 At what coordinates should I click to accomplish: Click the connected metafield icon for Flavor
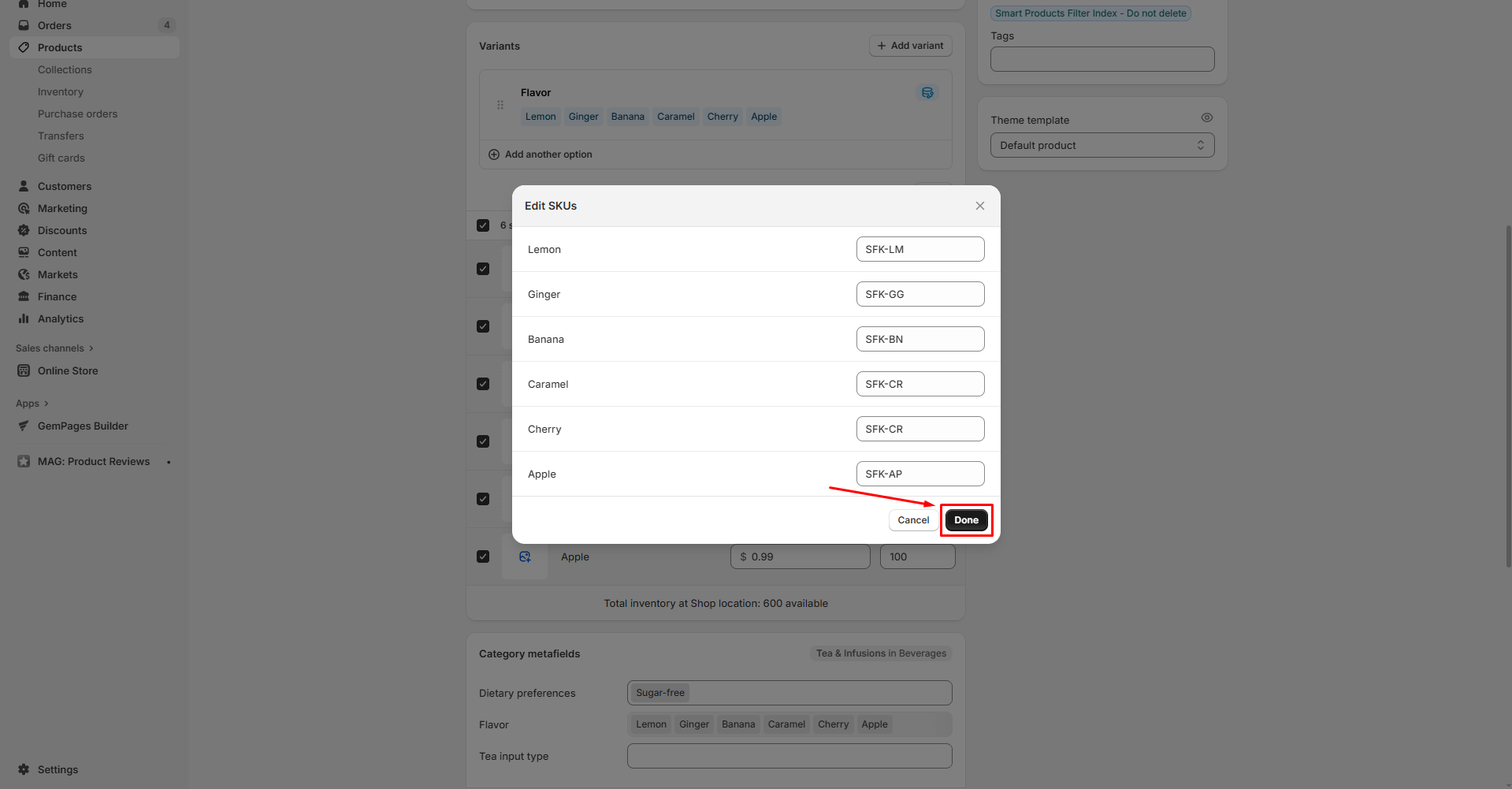(x=927, y=93)
